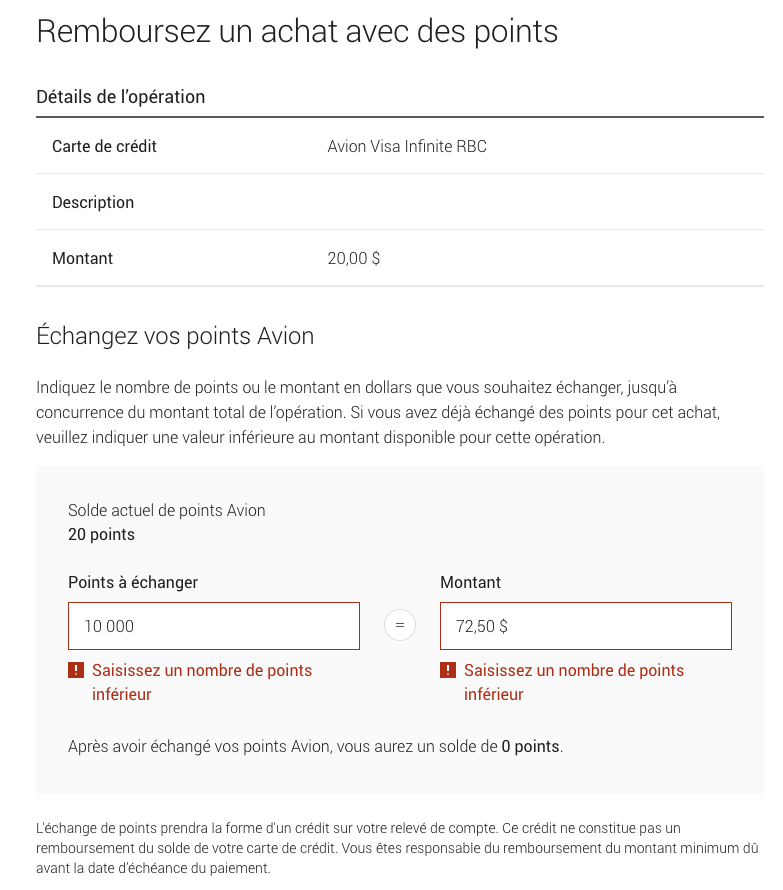
Task: Click the value 10 000 in points field
Action: (x=106, y=625)
